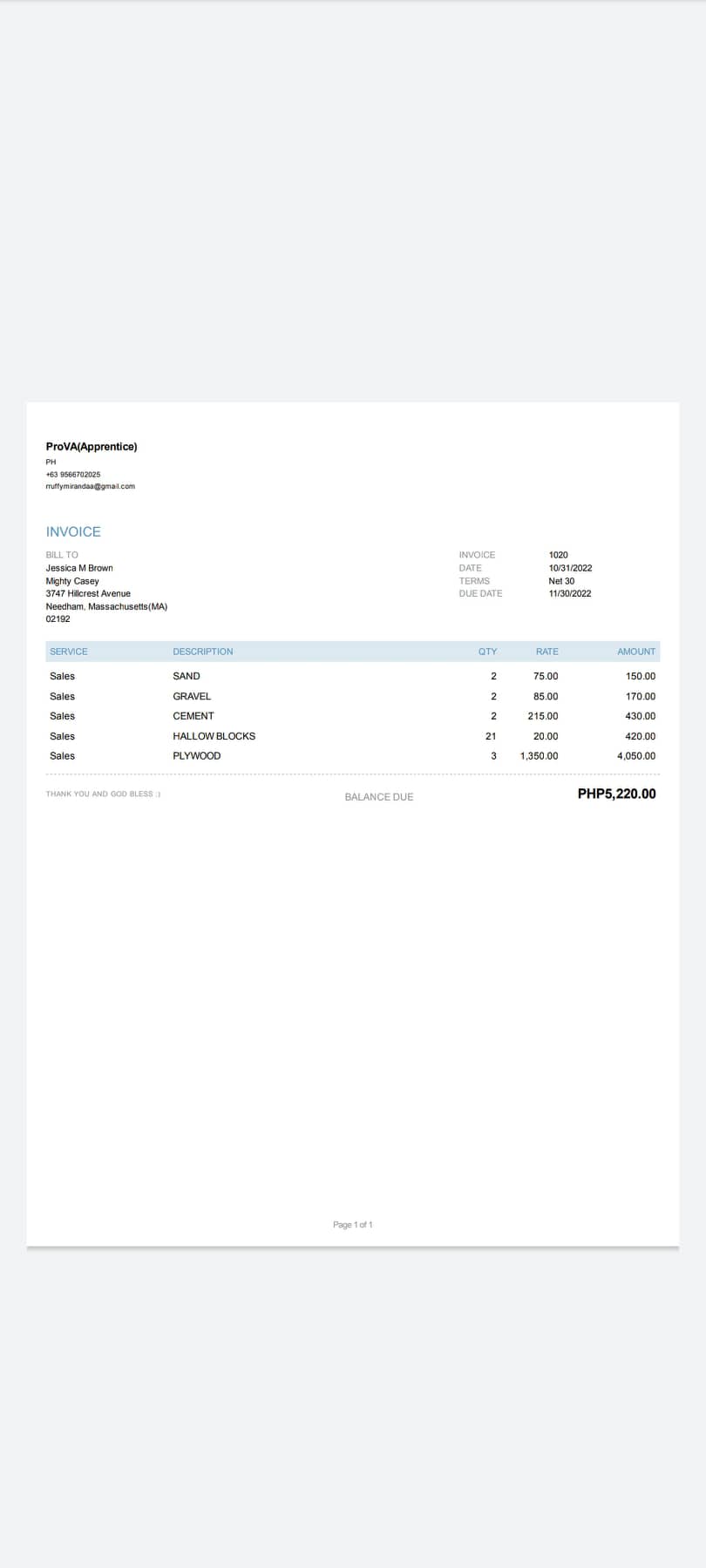Image resolution: width=706 pixels, height=1568 pixels.
Task: Click the RATE column header
Action: coord(547,652)
